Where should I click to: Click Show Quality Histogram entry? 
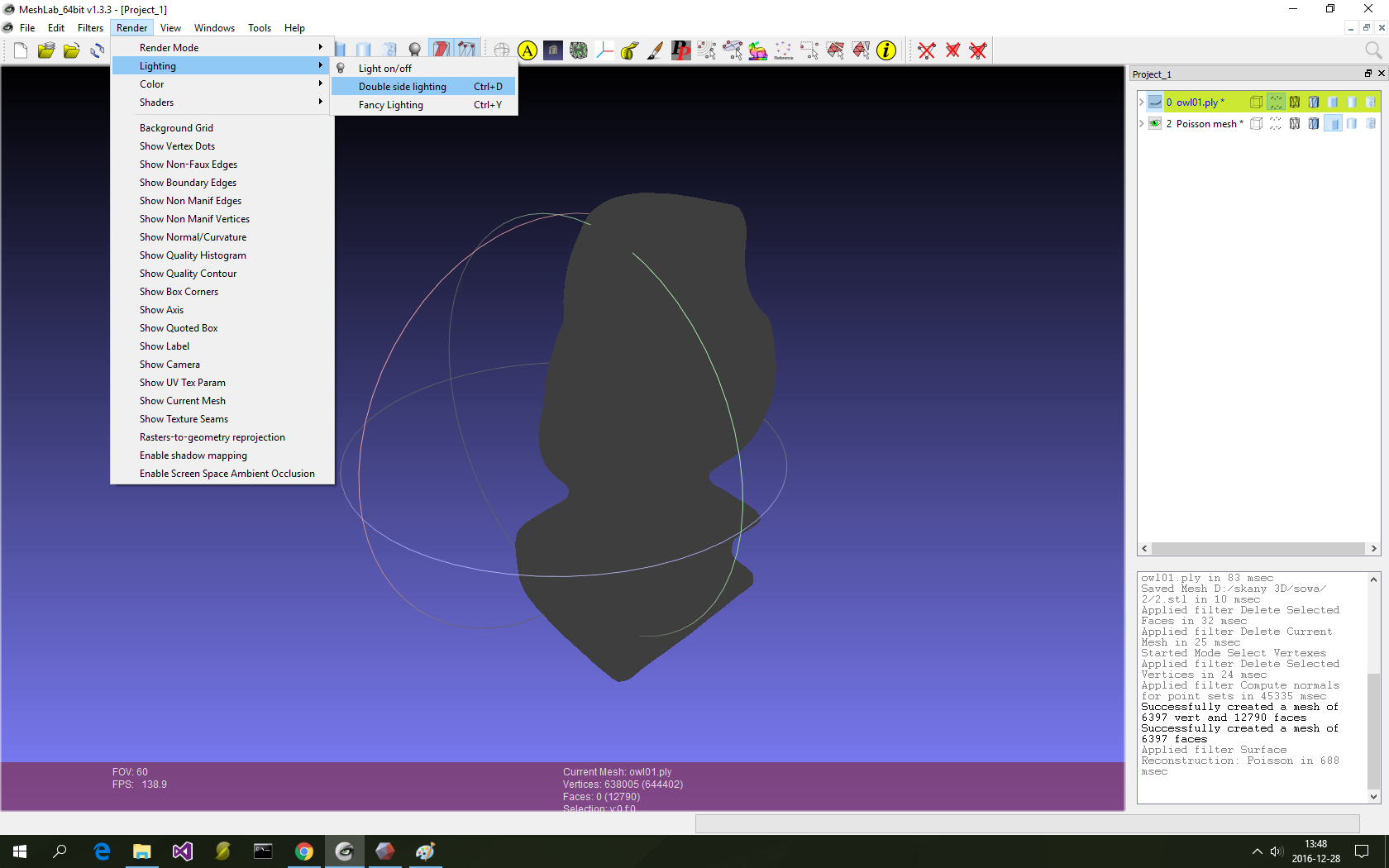click(222, 255)
